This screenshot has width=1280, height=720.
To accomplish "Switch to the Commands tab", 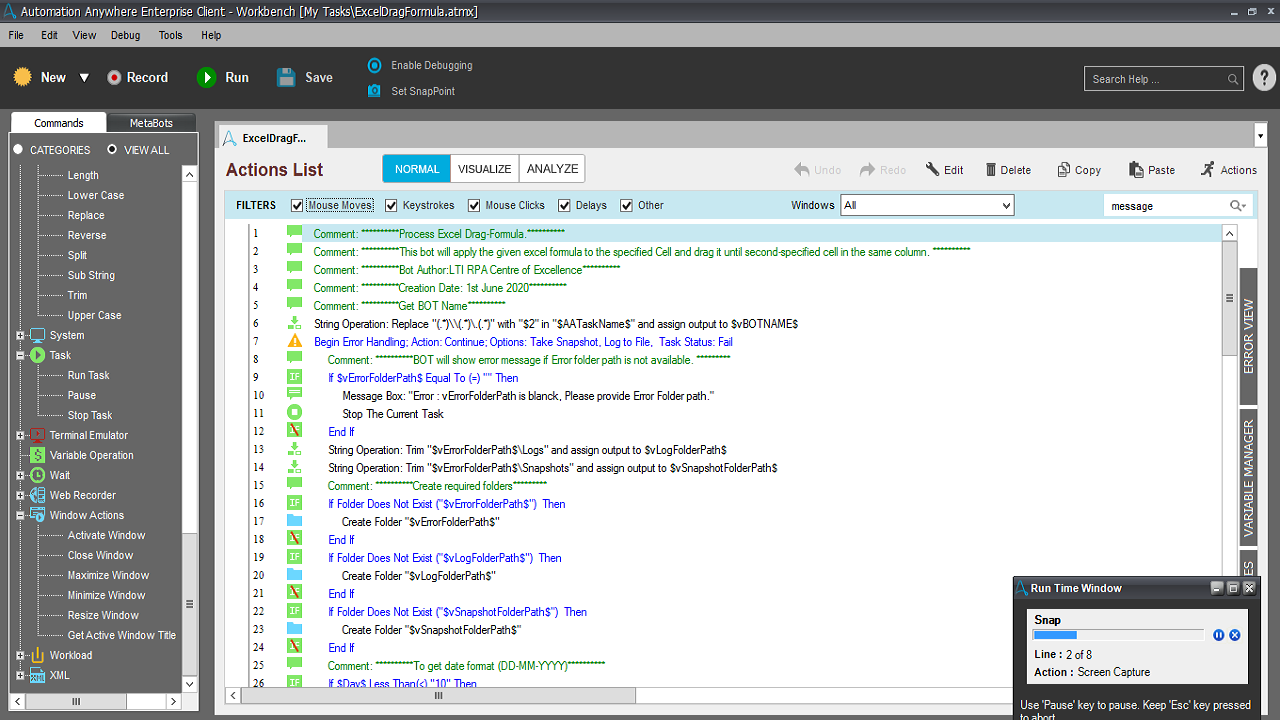I will click(x=59, y=123).
